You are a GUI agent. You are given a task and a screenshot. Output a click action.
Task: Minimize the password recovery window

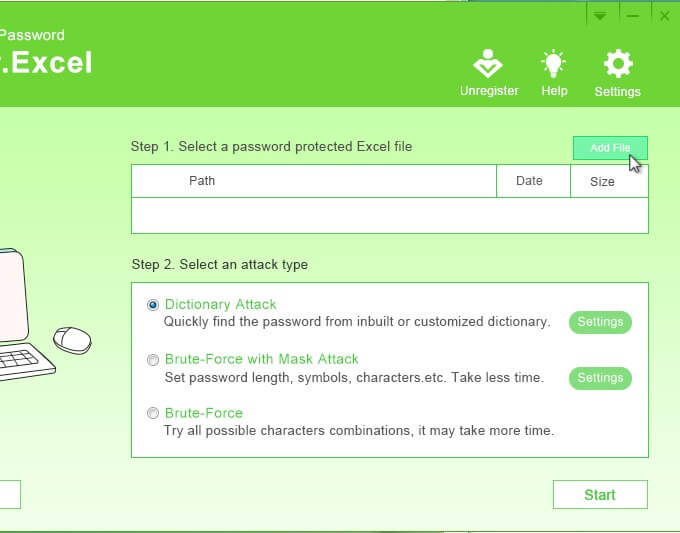tap(633, 15)
